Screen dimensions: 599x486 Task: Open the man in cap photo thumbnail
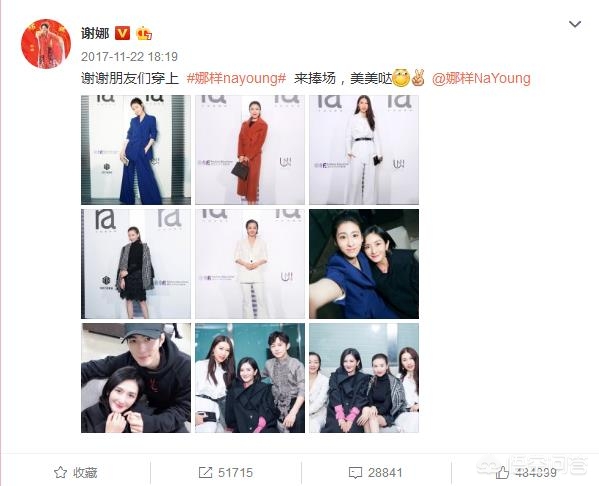click(x=136, y=378)
